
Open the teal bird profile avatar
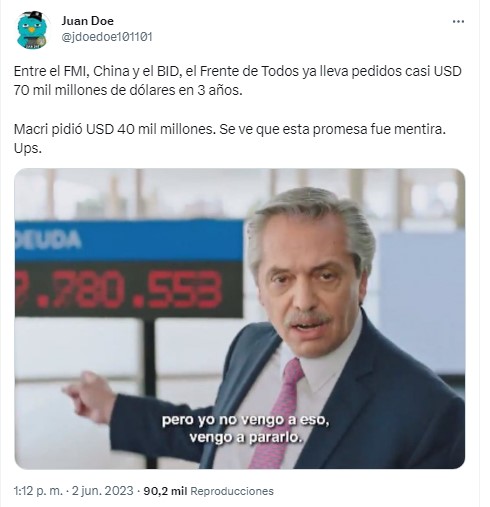coord(32,30)
